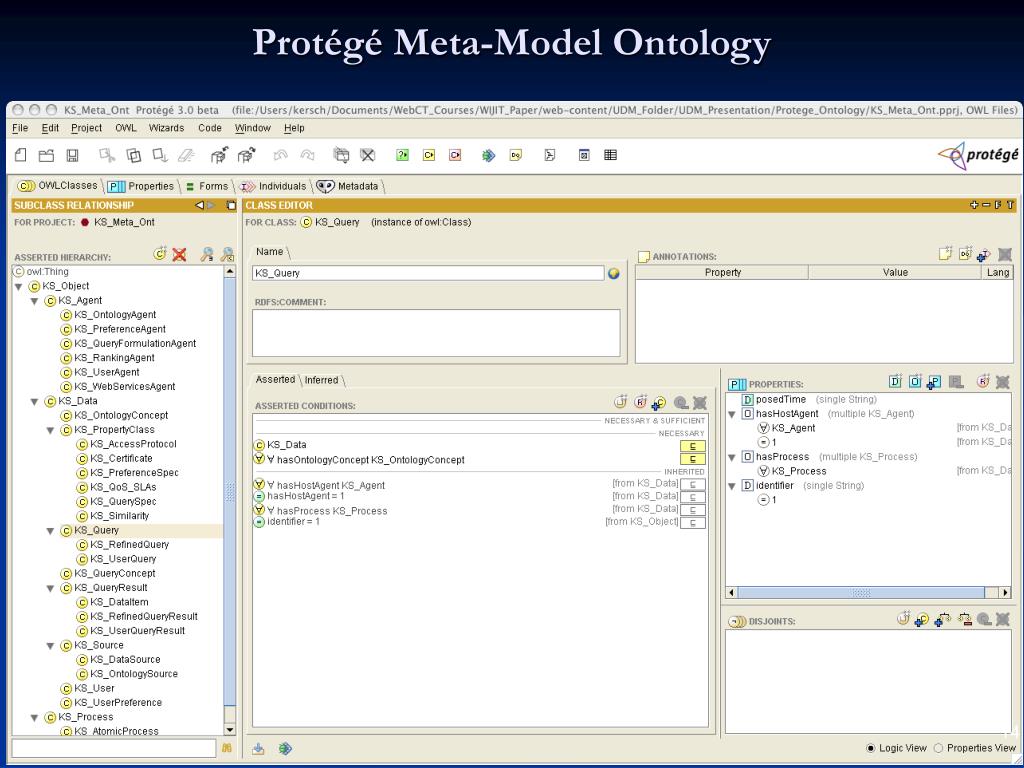1024x768 pixels.
Task: Collapse the KS_Object tree node
Action: click(18, 286)
